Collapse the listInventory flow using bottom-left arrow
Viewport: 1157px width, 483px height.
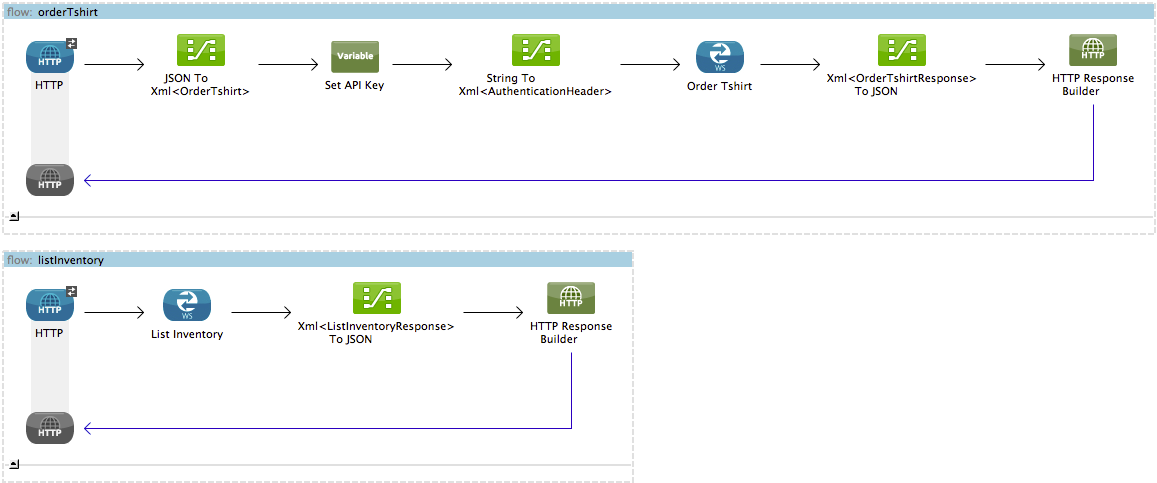(14, 463)
